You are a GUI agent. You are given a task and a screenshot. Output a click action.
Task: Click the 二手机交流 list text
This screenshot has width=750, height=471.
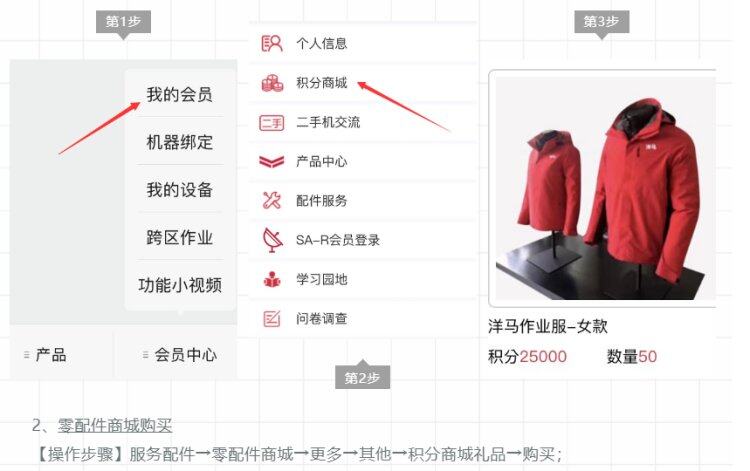328,122
